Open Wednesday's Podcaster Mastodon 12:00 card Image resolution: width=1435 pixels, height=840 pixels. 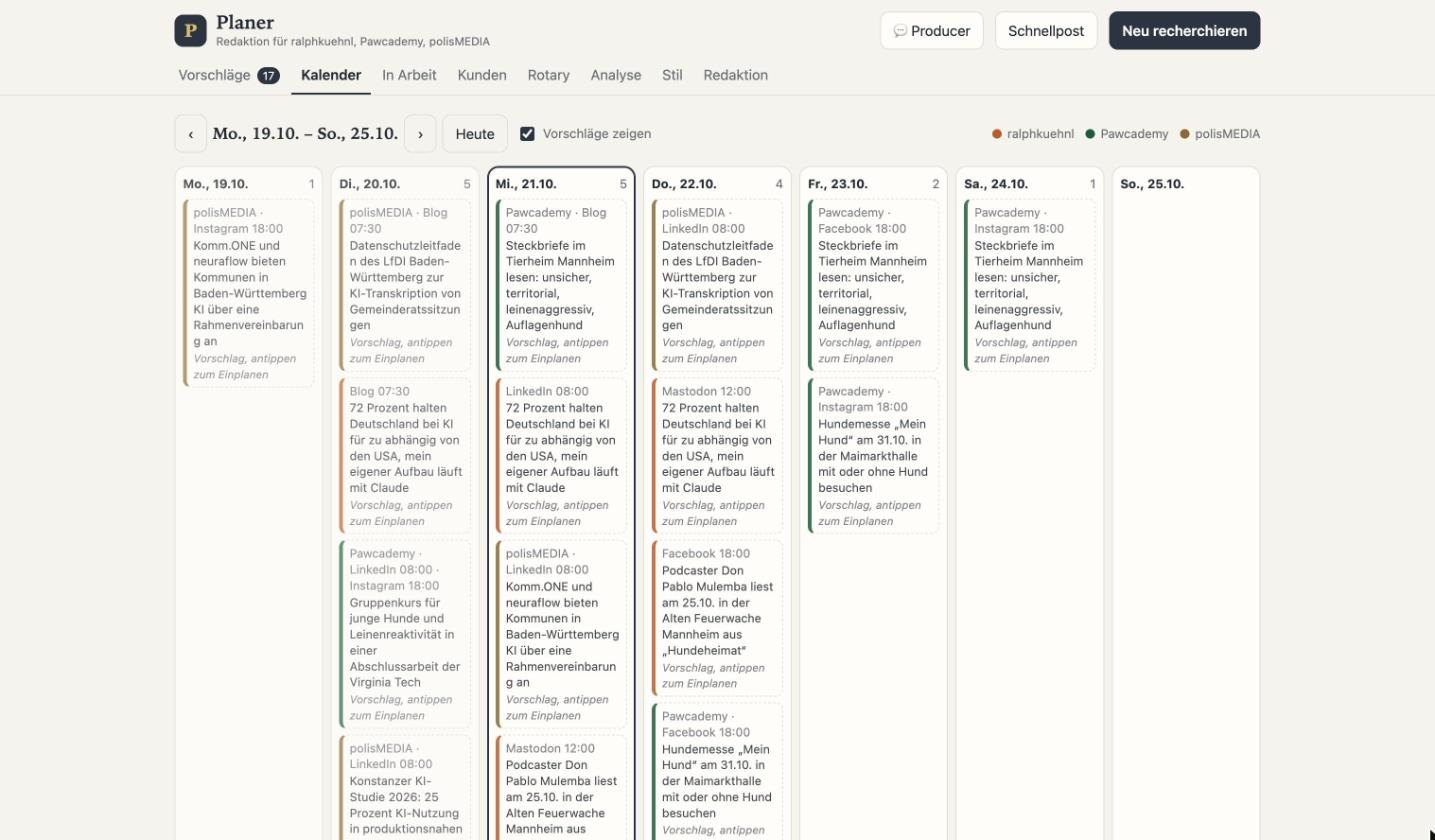pyautogui.click(x=560, y=788)
